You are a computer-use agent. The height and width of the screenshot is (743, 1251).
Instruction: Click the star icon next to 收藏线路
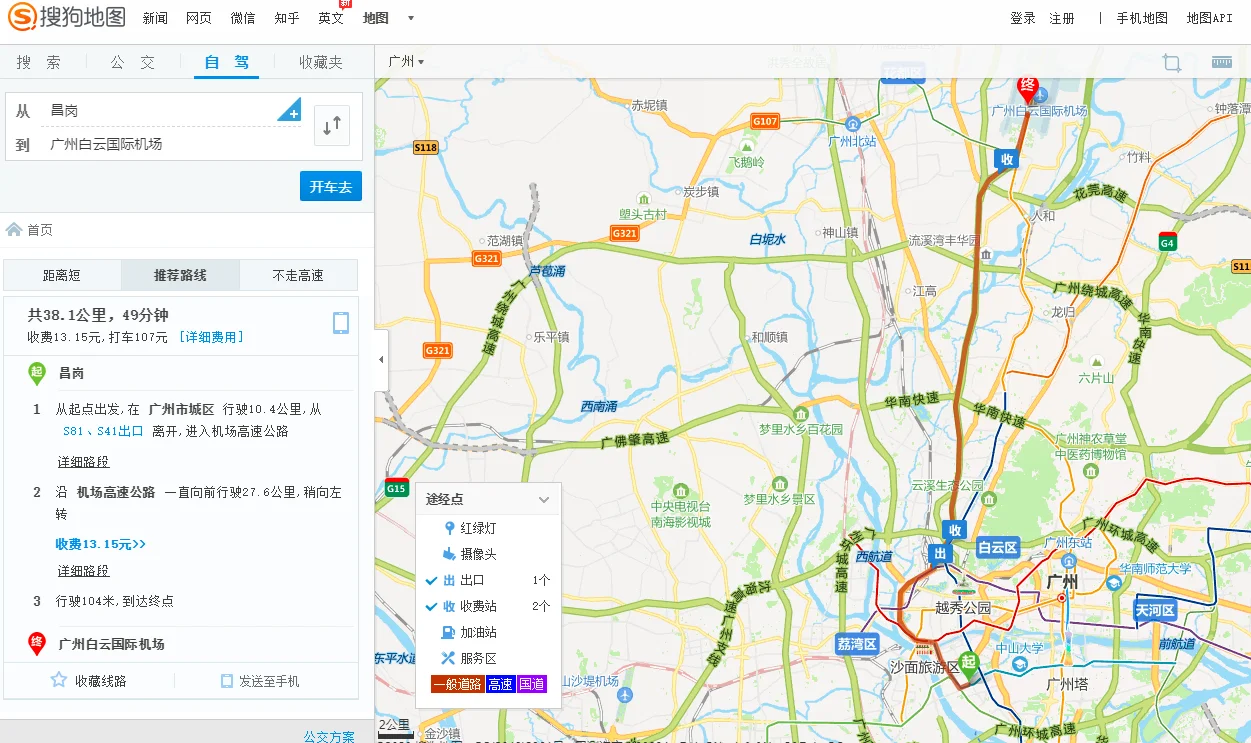click(x=58, y=680)
